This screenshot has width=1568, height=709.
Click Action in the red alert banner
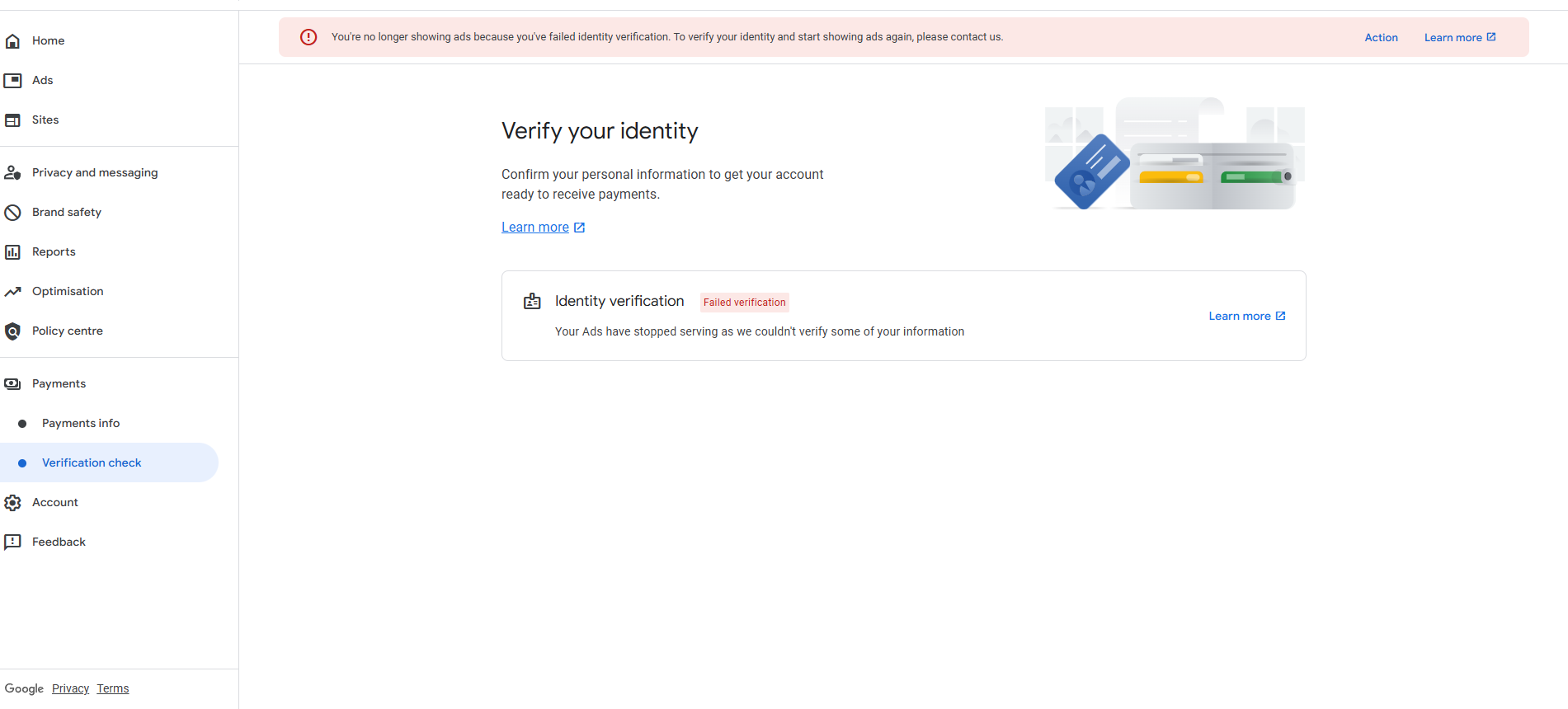(1381, 37)
